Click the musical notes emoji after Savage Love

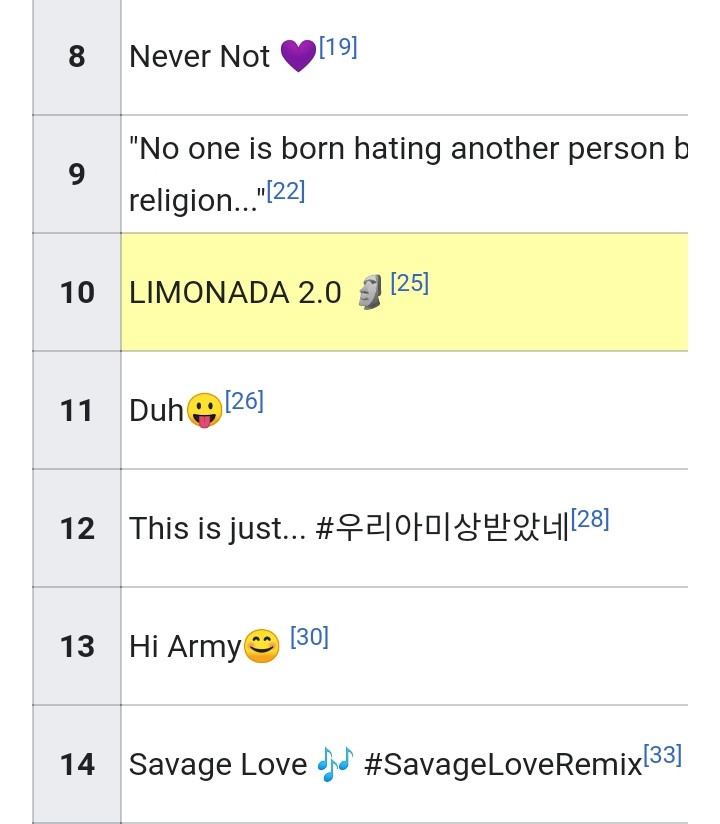coord(334,764)
